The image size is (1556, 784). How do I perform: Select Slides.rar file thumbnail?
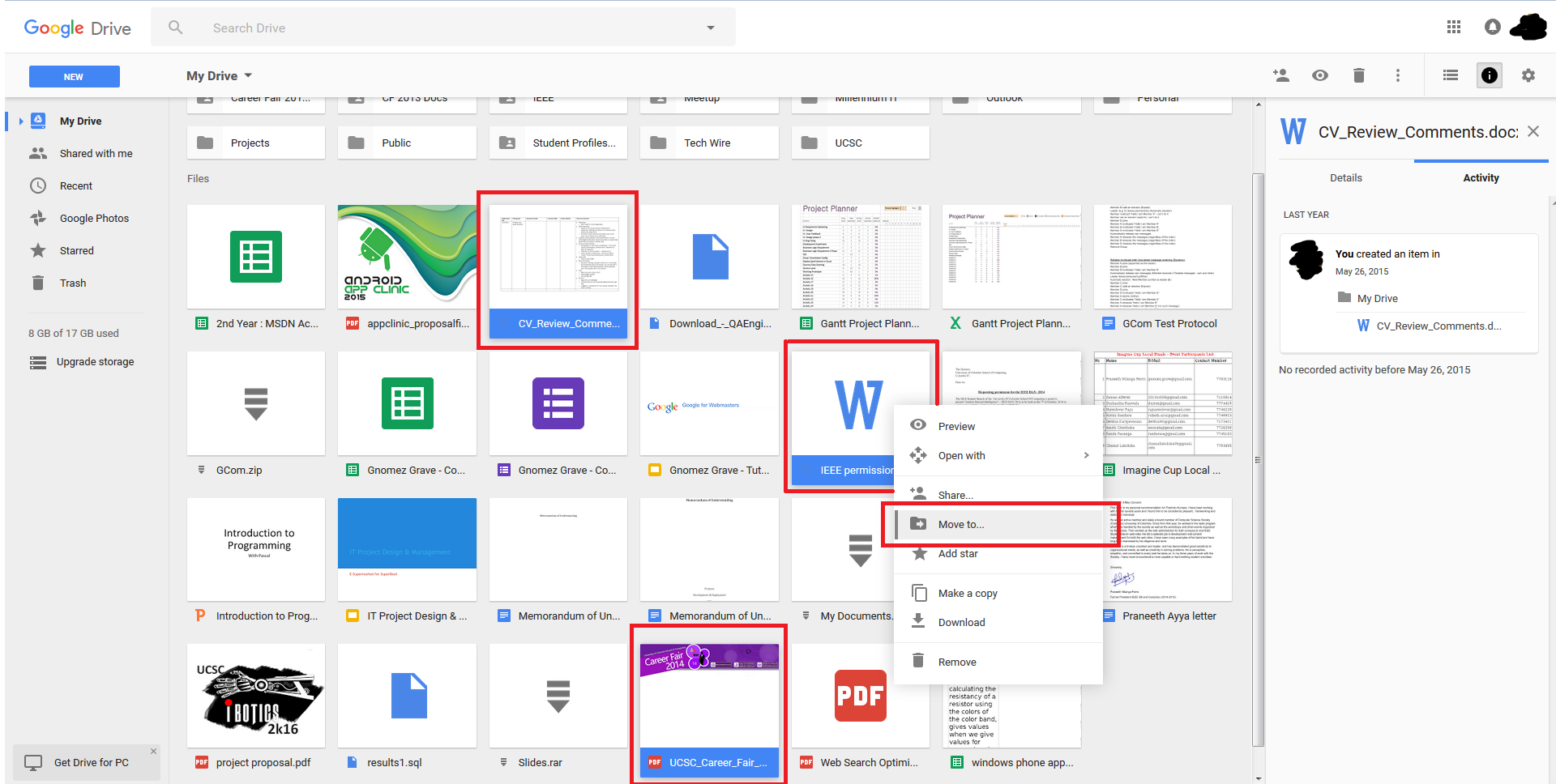558,696
